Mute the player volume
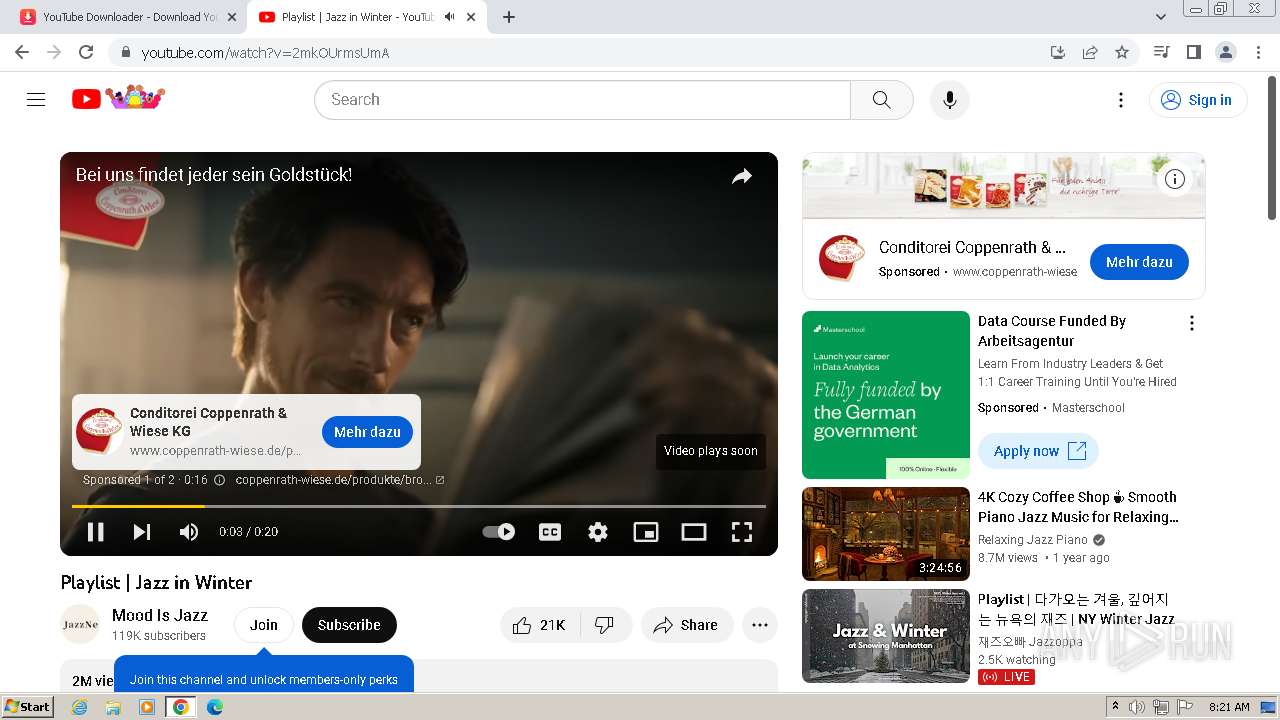The height and width of the screenshot is (720, 1280). 188,531
